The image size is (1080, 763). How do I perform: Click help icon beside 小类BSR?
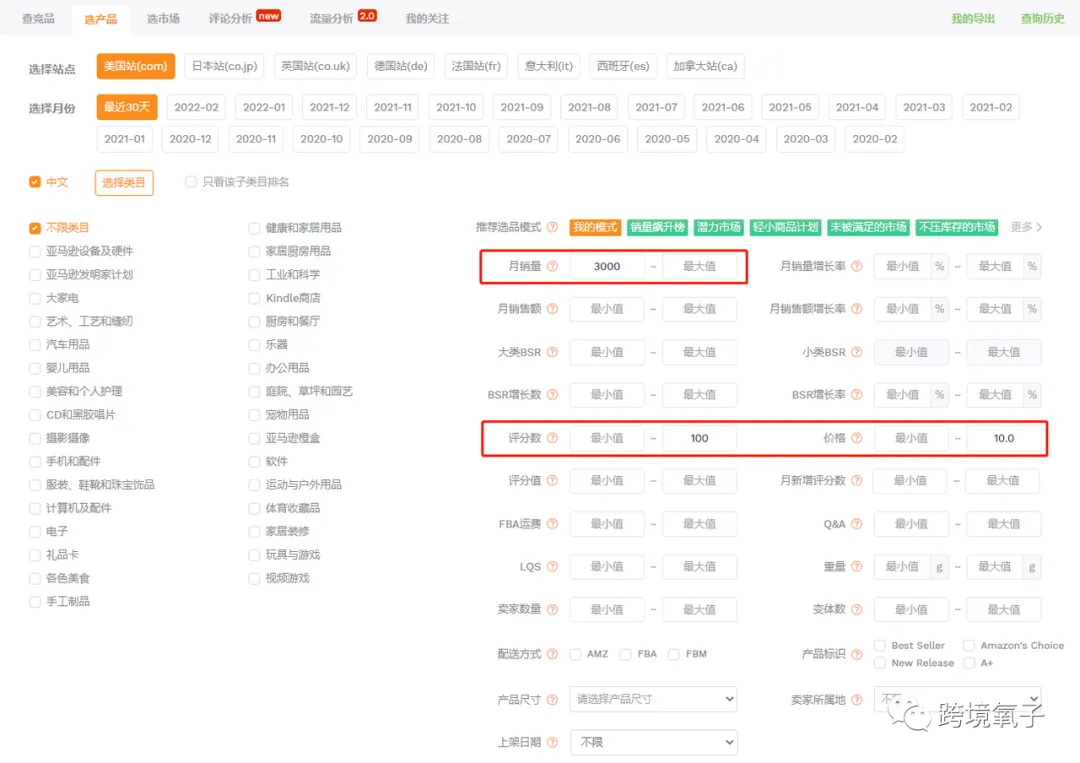(857, 352)
